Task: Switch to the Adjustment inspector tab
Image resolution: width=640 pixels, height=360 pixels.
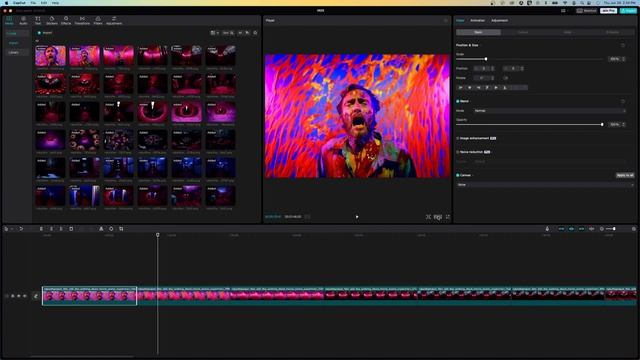Action: pyautogui.click(x=499, y=20)
